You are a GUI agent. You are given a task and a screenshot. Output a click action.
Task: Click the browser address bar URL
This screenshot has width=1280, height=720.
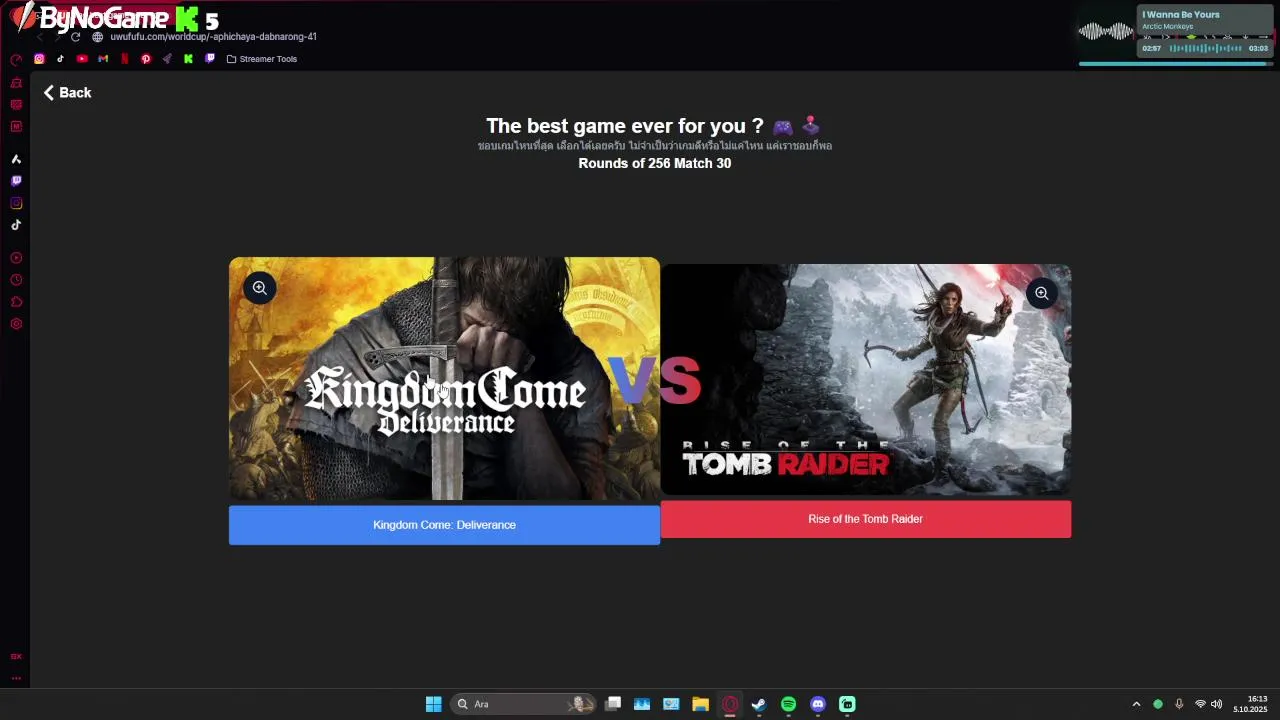213,37
